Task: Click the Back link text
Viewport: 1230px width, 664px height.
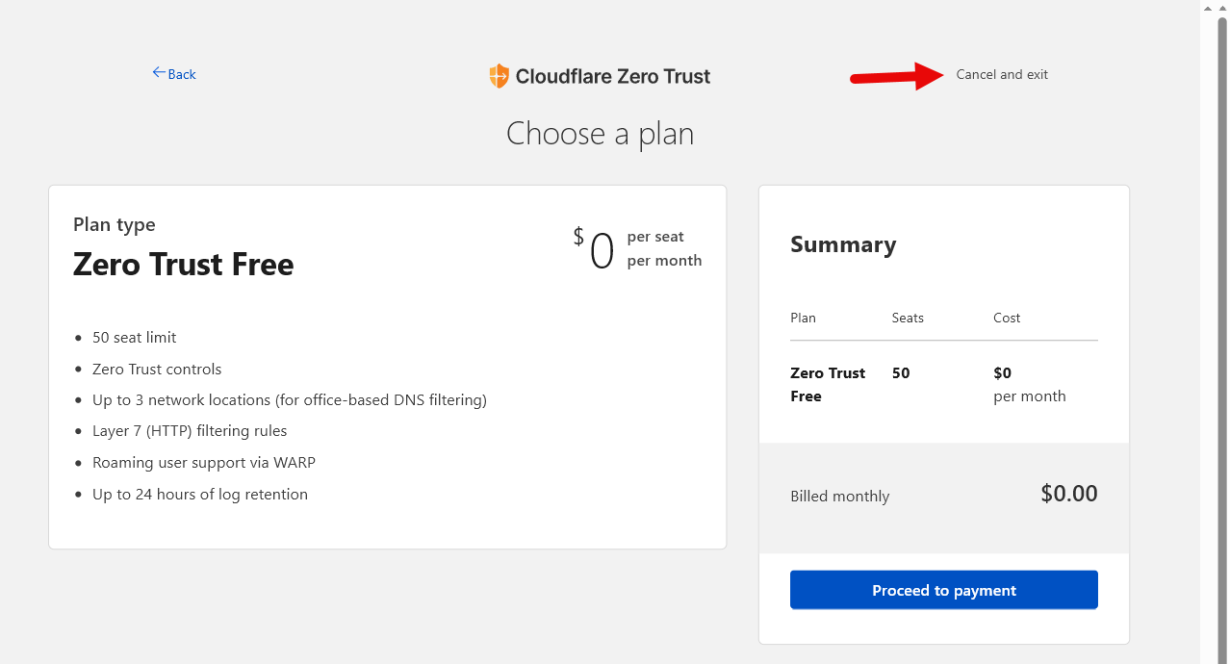Action: [182, 74]
